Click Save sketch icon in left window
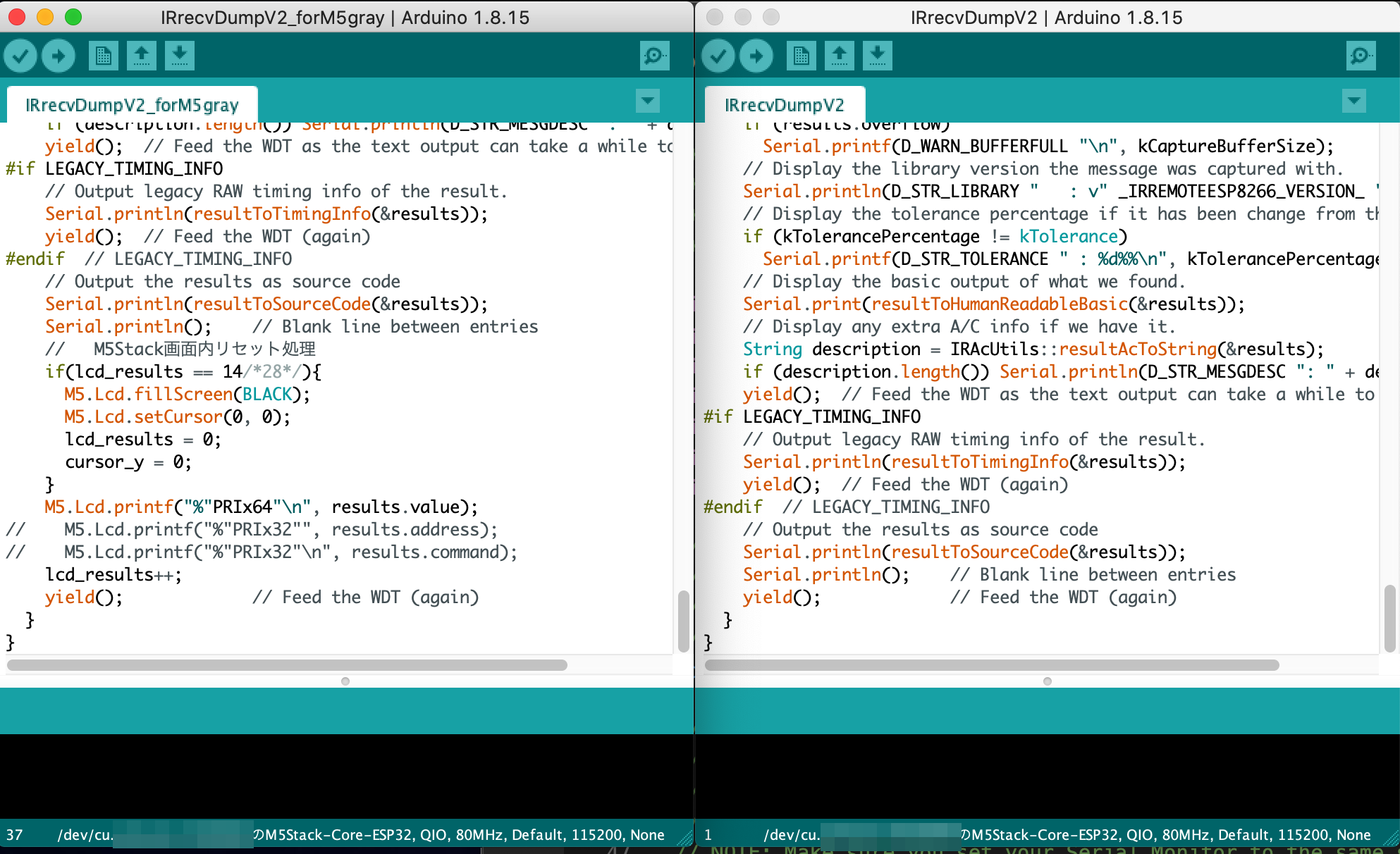This screenshot has height=854, width=1400. (x=180, y=56)
